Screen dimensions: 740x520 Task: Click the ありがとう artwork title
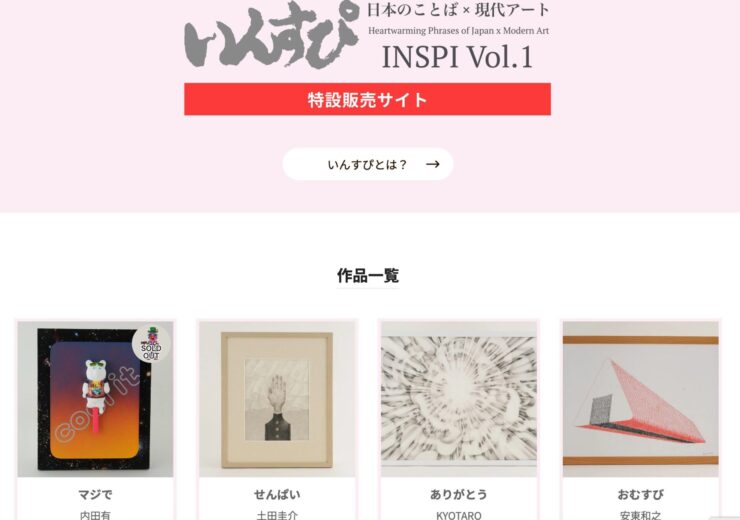(x=459, y=495)
